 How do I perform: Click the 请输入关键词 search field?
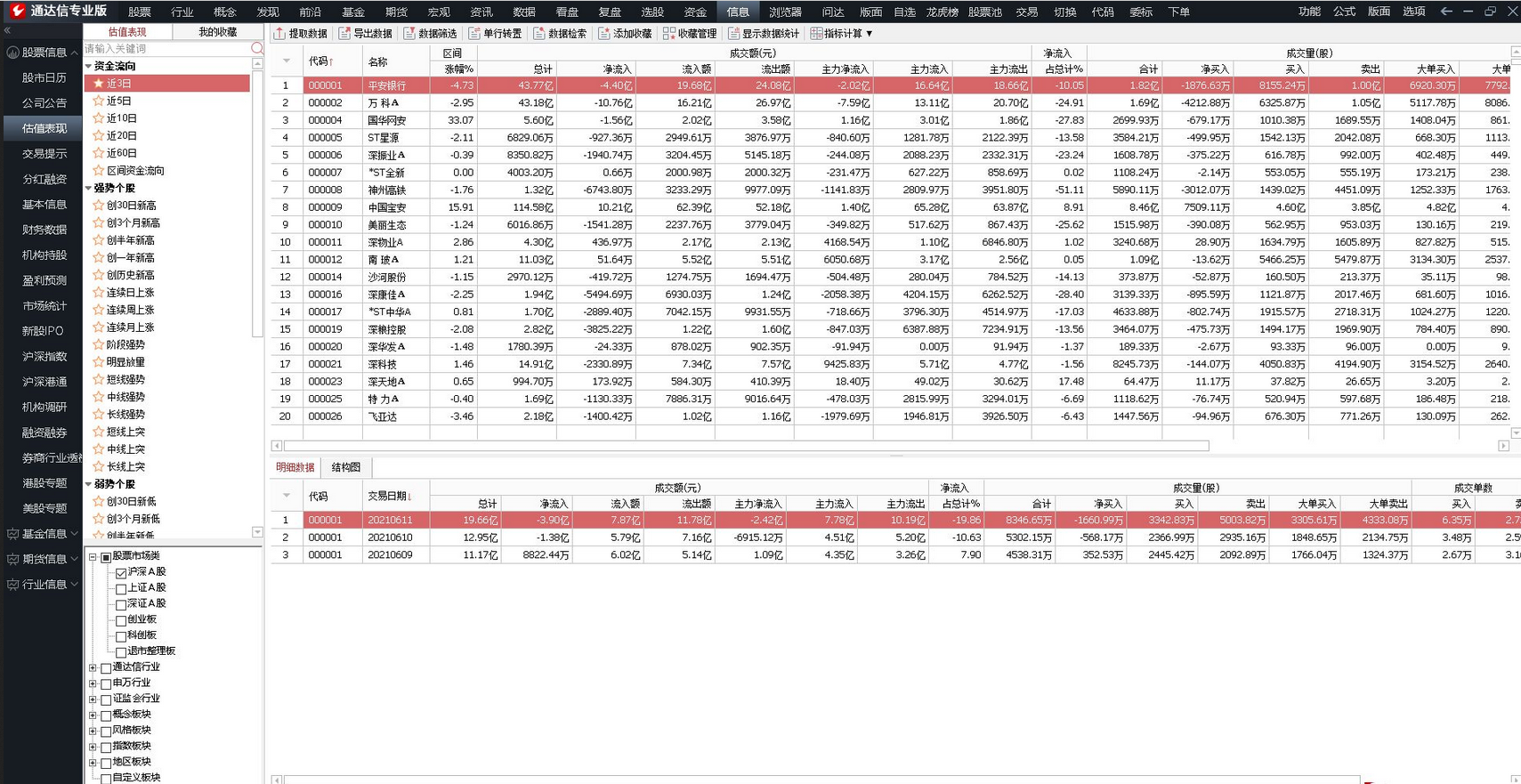[x=166, y=49]
